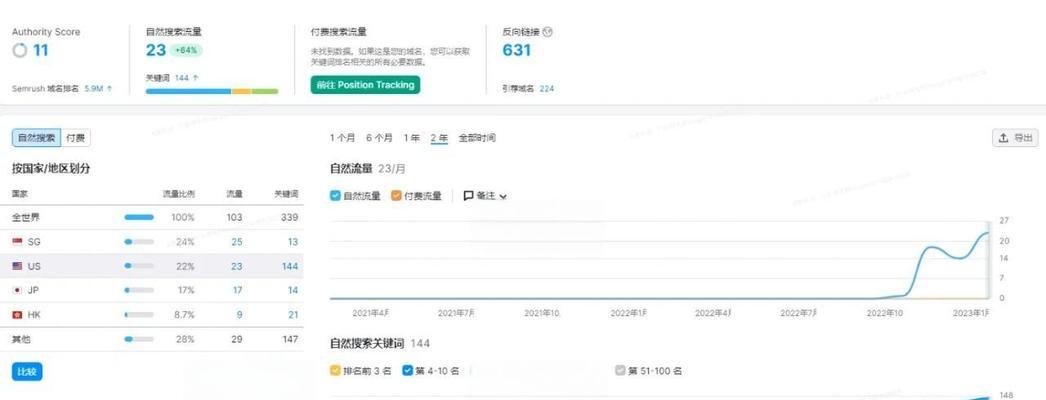
Task: Select the 其他 row label
Action: point(21,339)
